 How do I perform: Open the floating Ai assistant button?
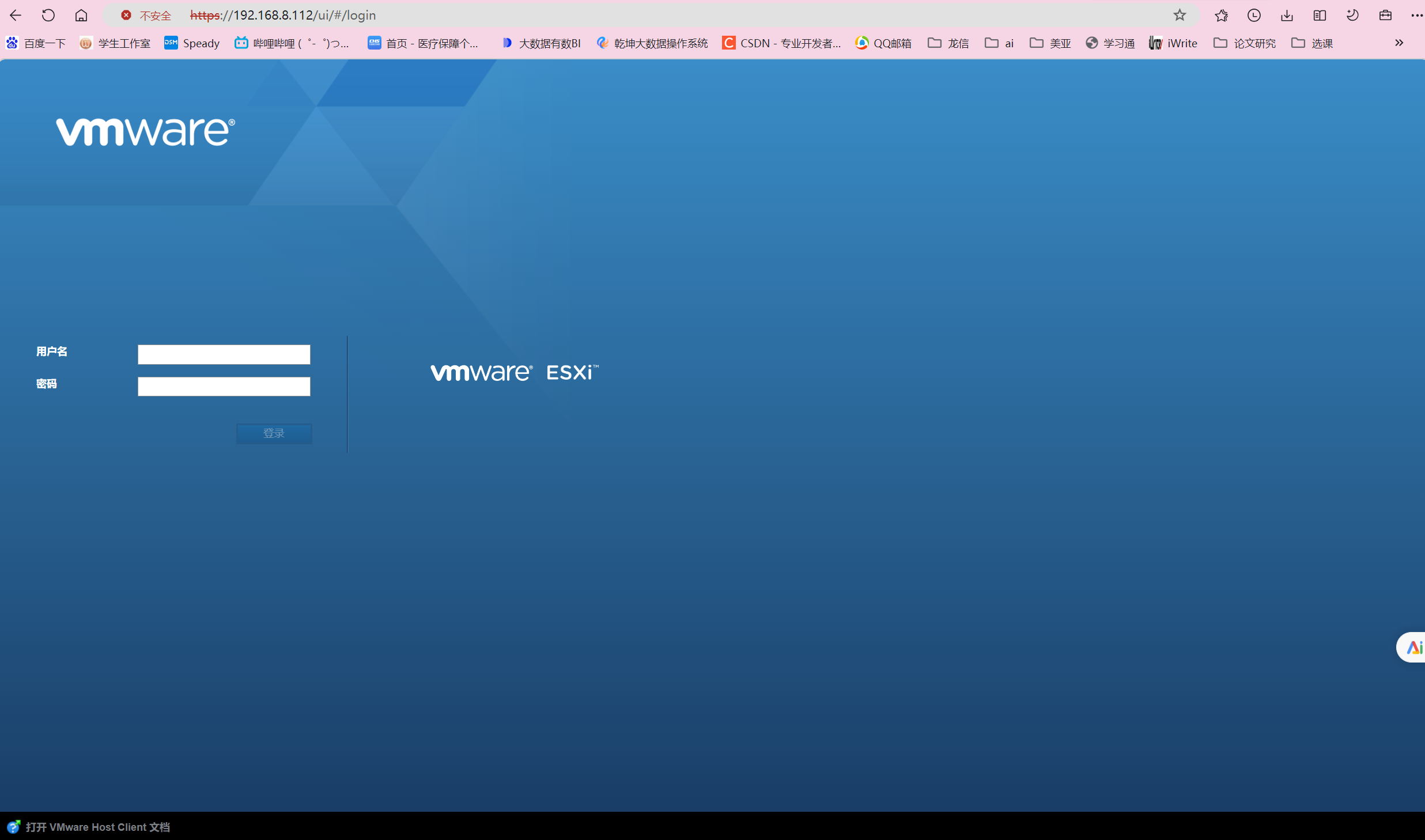pyautogui.click(x=1413, y=648)
